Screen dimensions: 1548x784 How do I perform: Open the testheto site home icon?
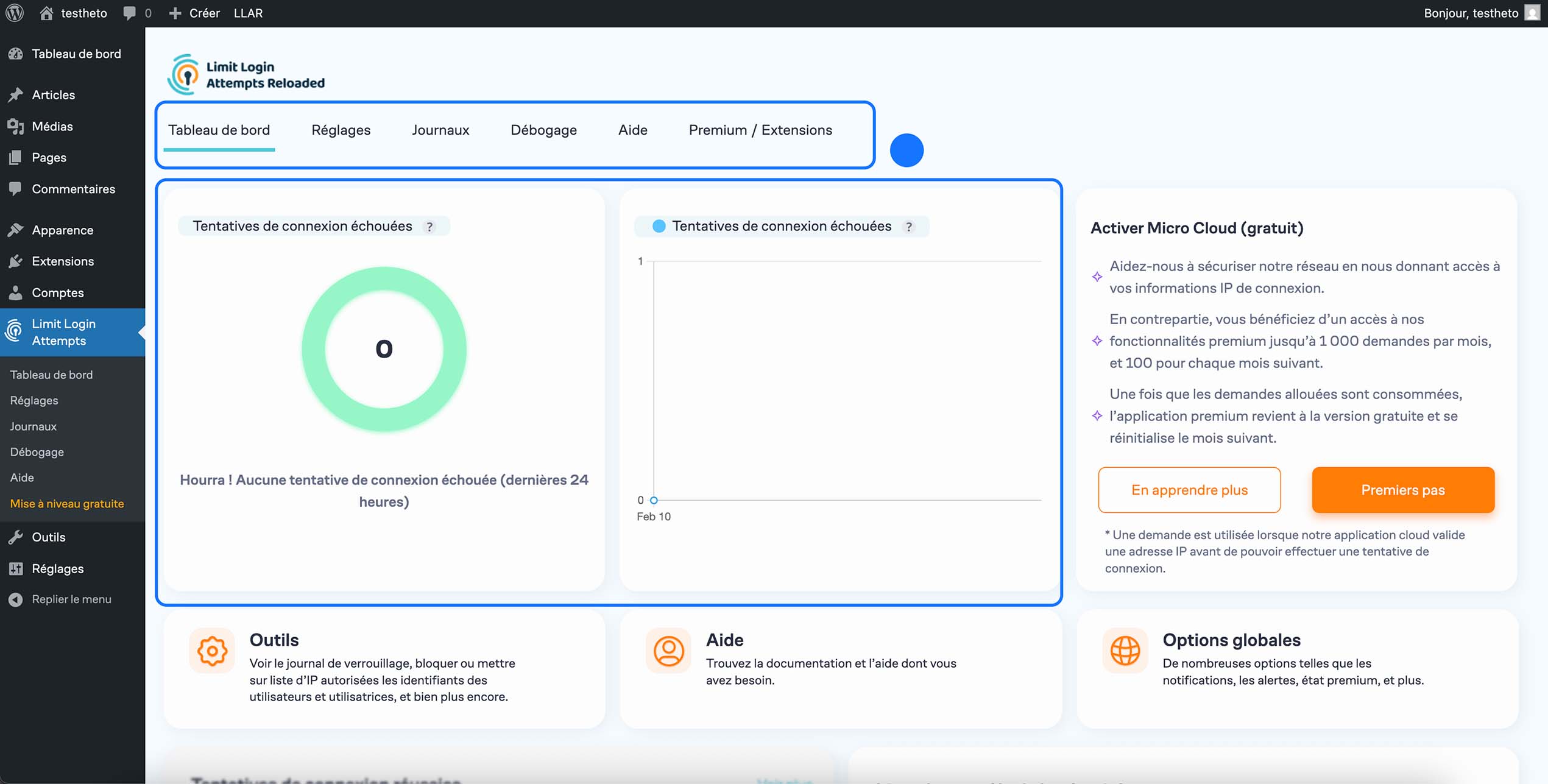click(x=46, y=13)
